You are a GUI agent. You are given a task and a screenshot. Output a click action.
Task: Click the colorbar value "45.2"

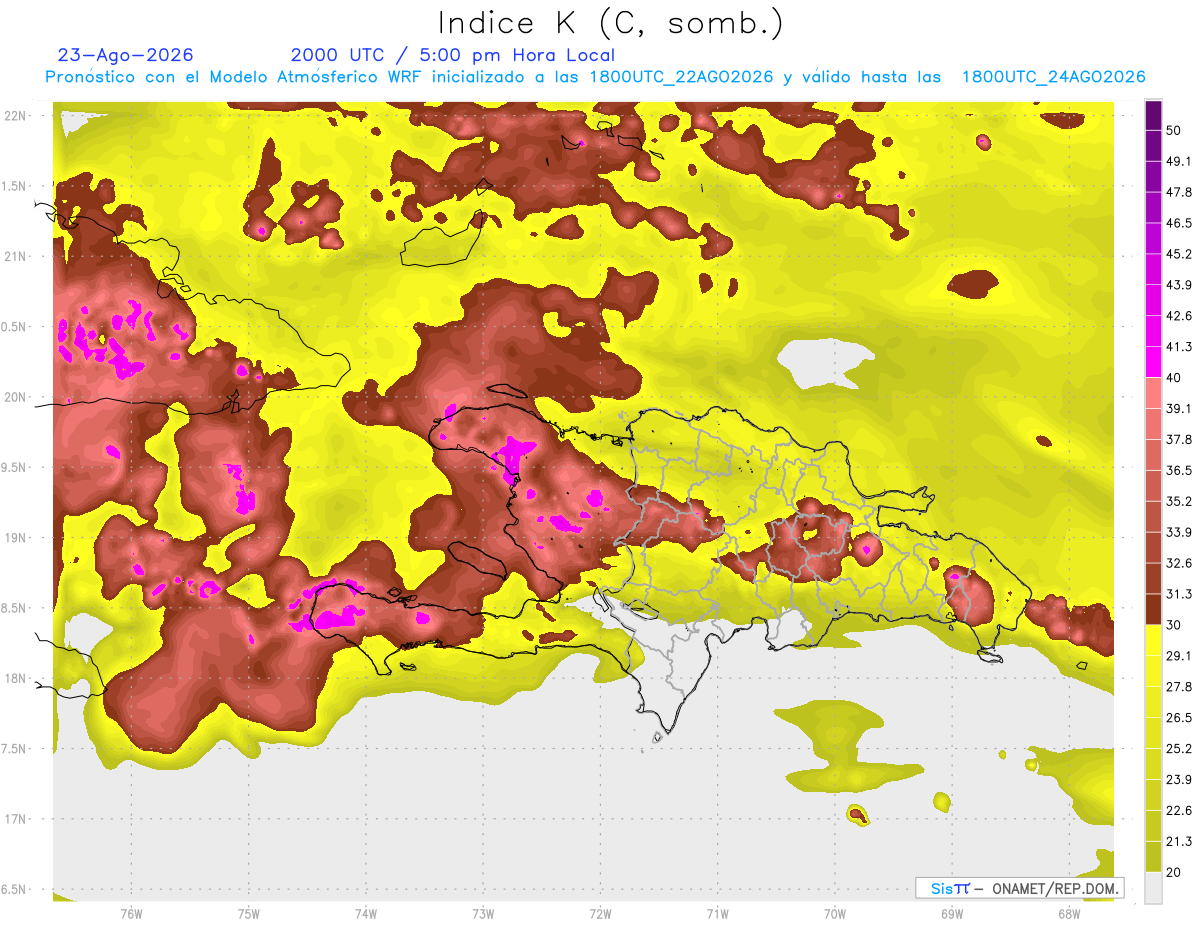coord(1179,254)
